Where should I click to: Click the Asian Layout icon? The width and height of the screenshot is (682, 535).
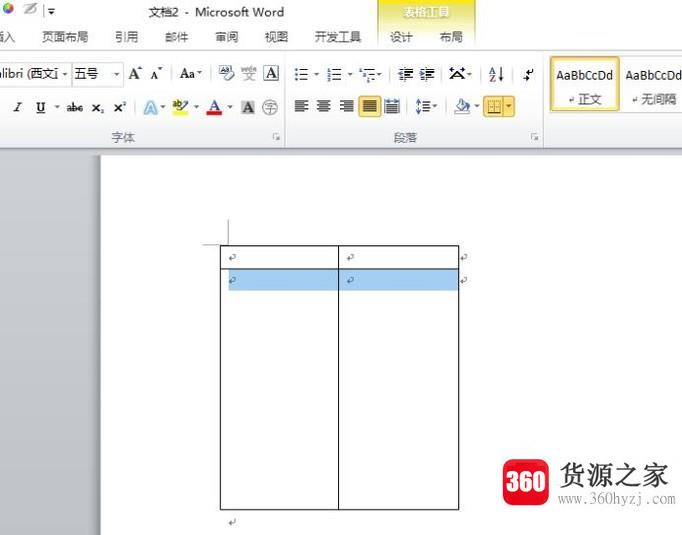click(457, 74)
